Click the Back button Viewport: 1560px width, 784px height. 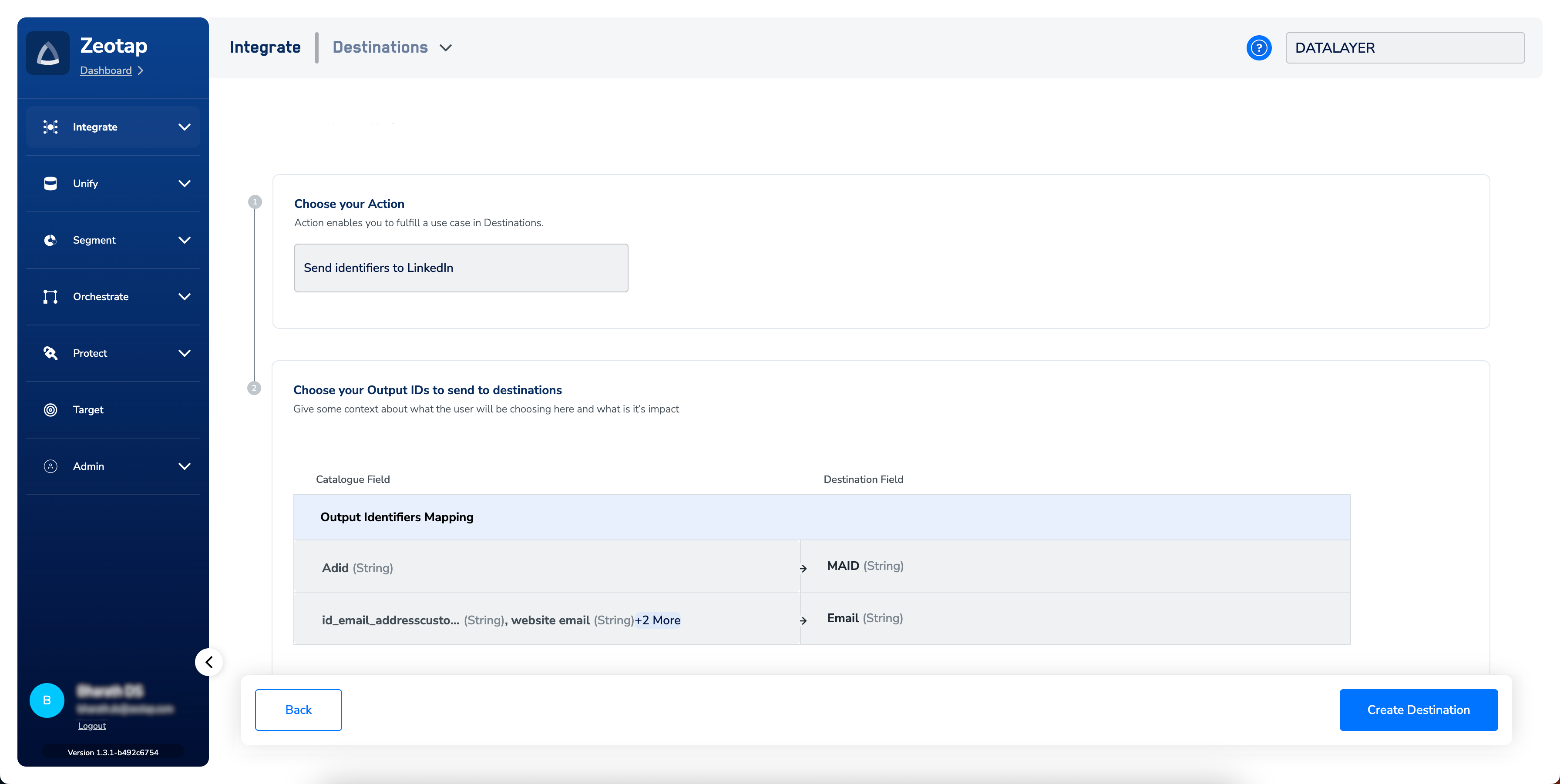tap(298, 710)
